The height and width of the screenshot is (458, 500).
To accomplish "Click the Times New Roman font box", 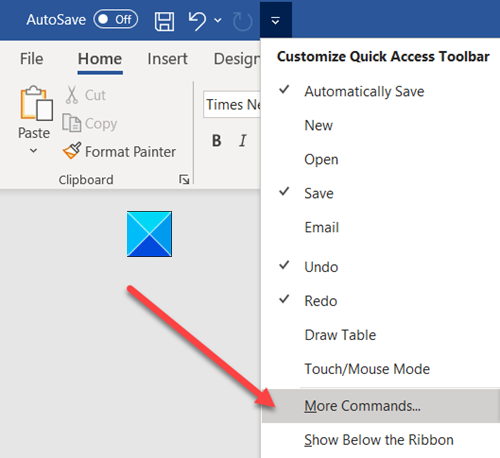I will pos(232,104).
